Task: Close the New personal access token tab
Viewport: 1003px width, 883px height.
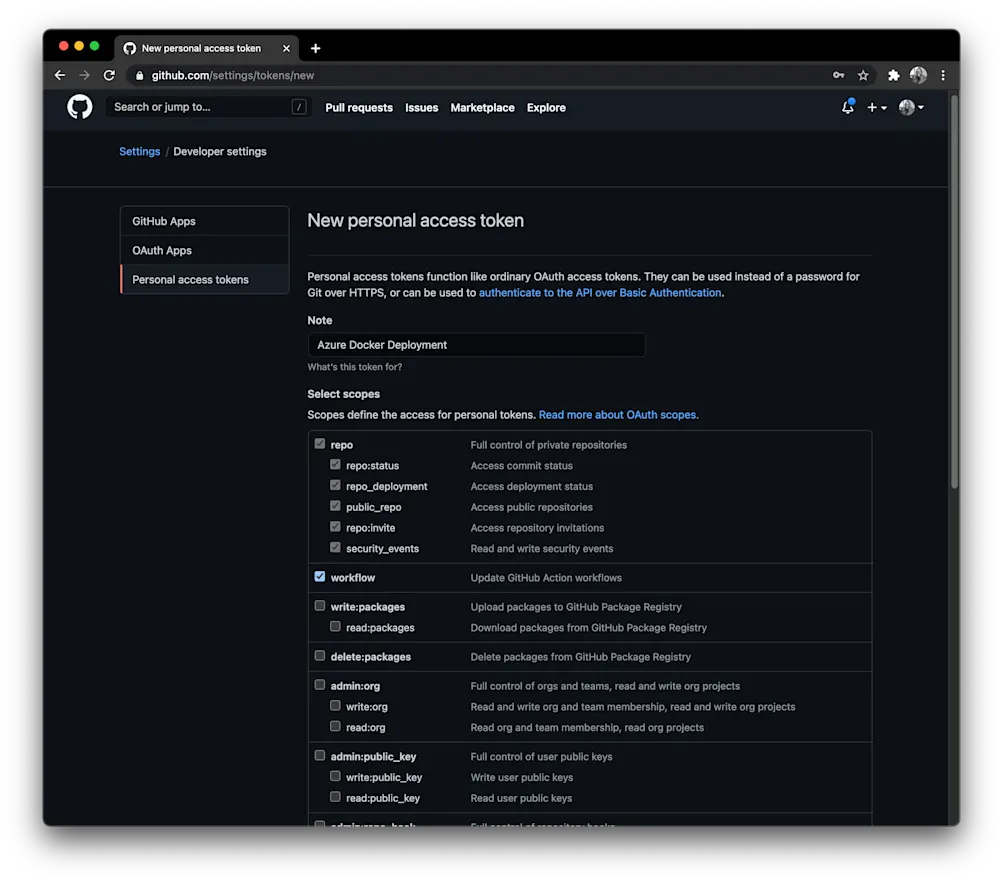Action: (286, 48)
